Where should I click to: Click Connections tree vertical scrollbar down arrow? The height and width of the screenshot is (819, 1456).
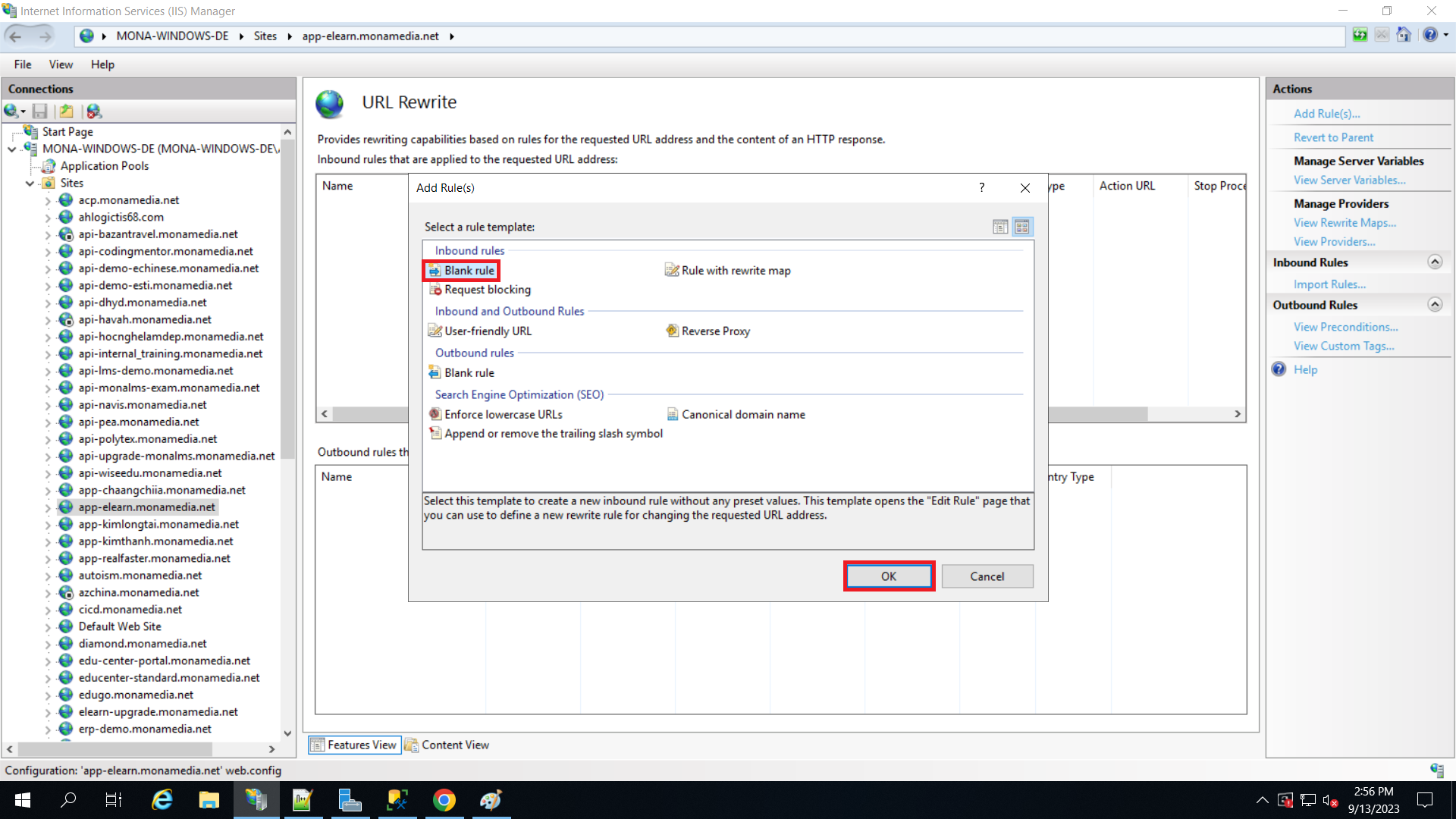coord(287,733)
